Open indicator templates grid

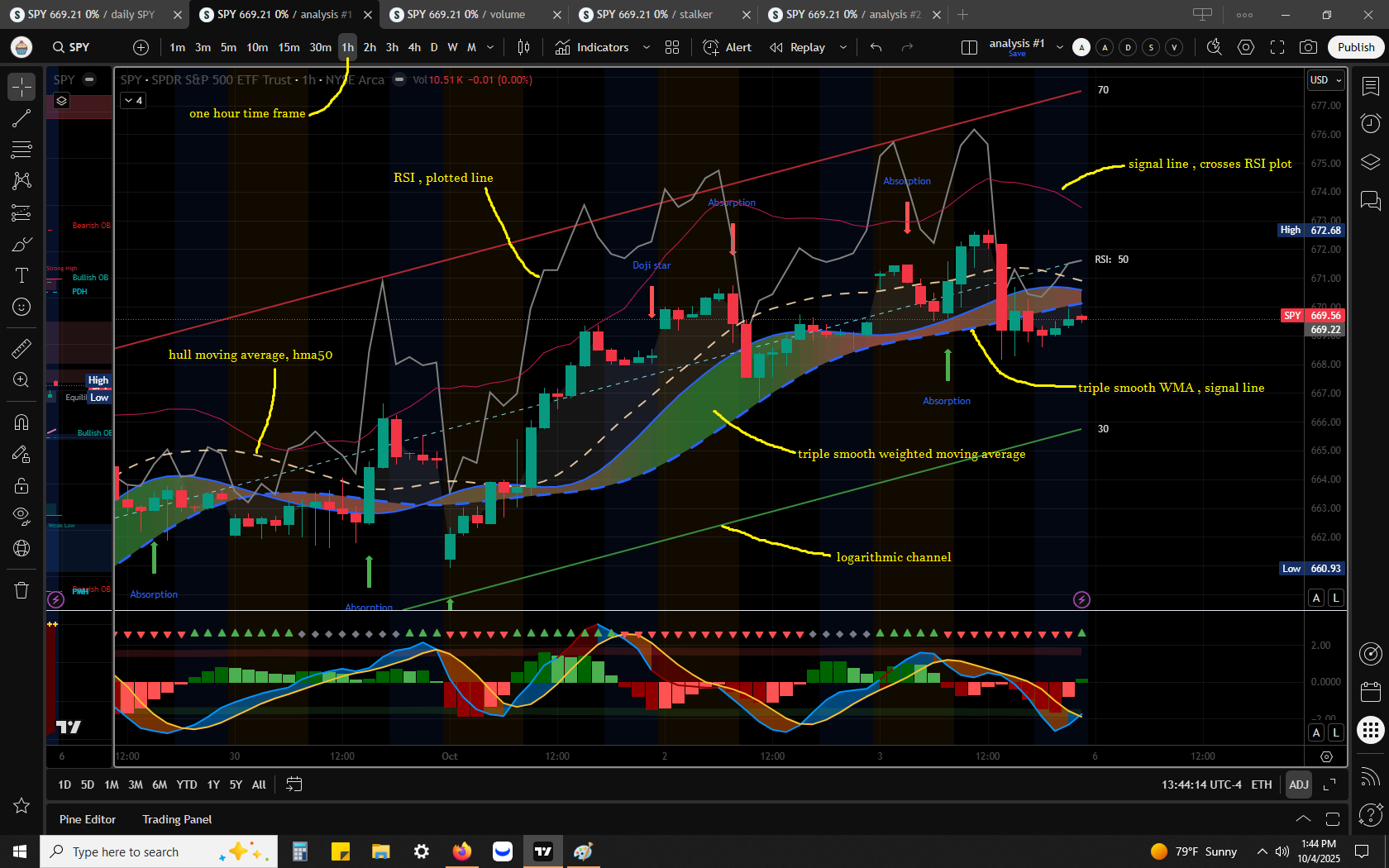point(672,47)
